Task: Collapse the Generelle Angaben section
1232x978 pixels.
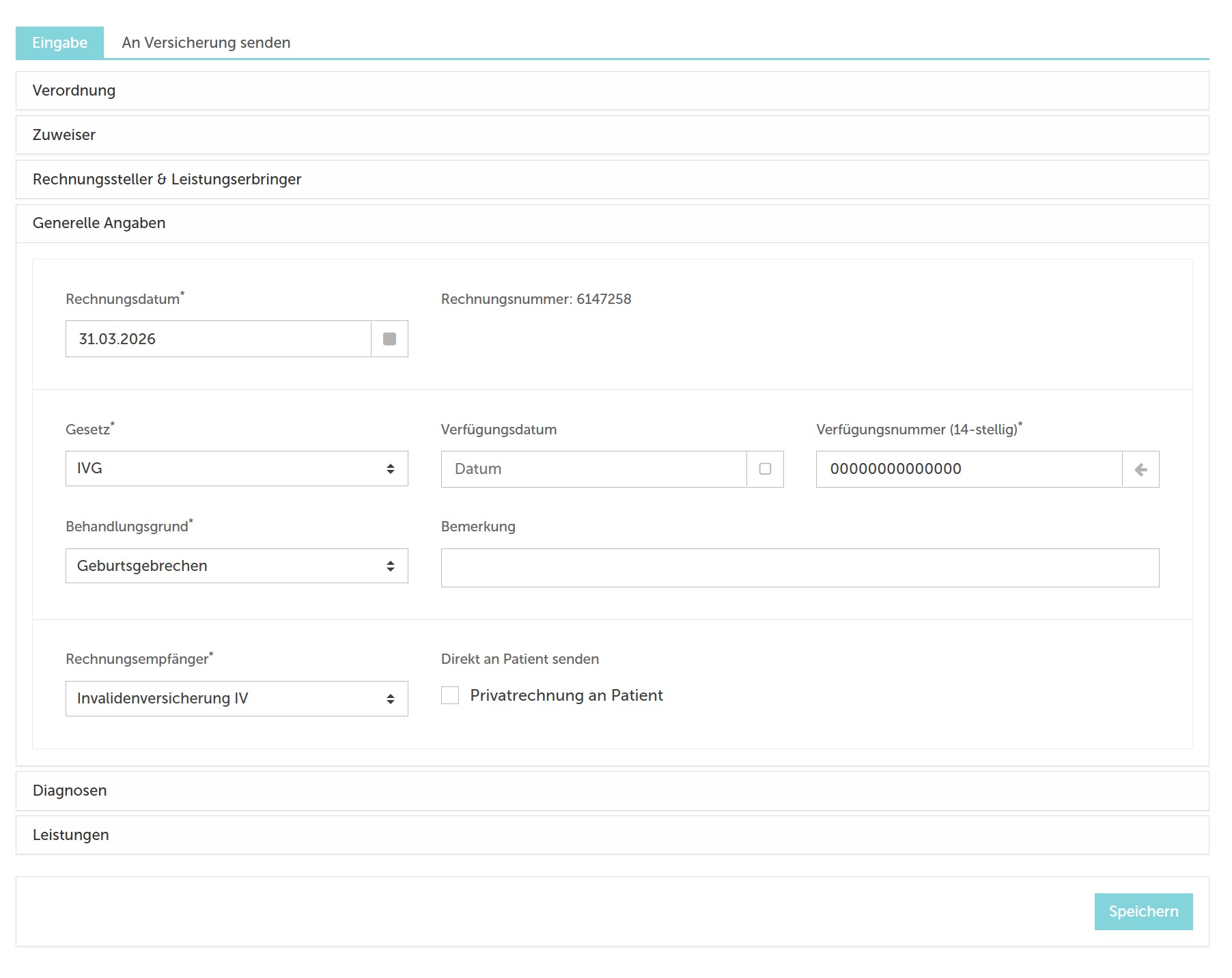Action: coord(99,223)
